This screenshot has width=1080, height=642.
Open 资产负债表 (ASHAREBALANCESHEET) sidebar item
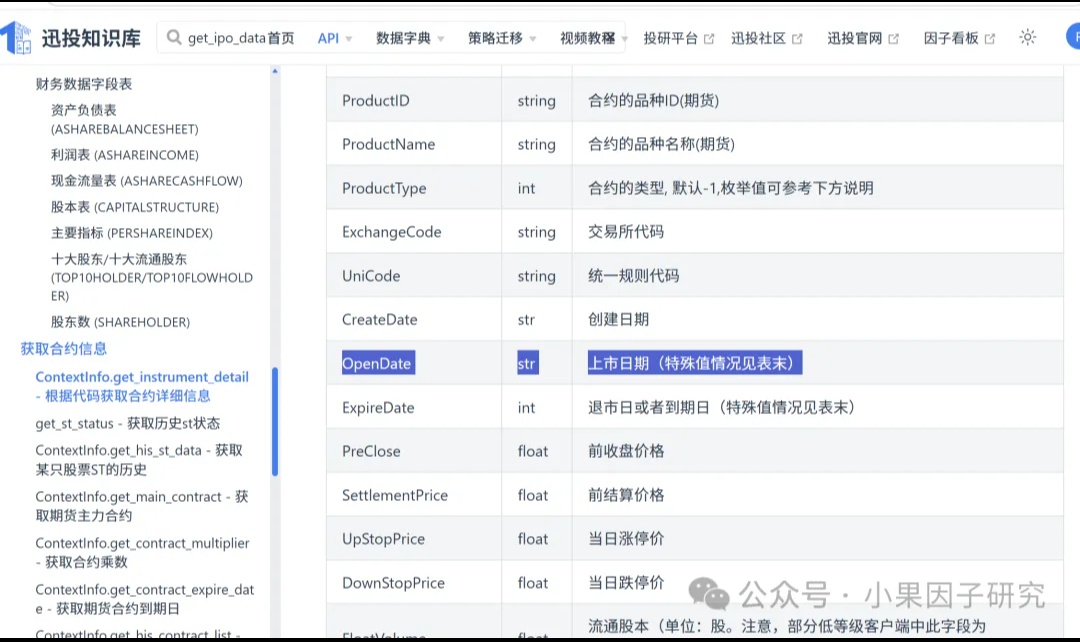(125, 119)
